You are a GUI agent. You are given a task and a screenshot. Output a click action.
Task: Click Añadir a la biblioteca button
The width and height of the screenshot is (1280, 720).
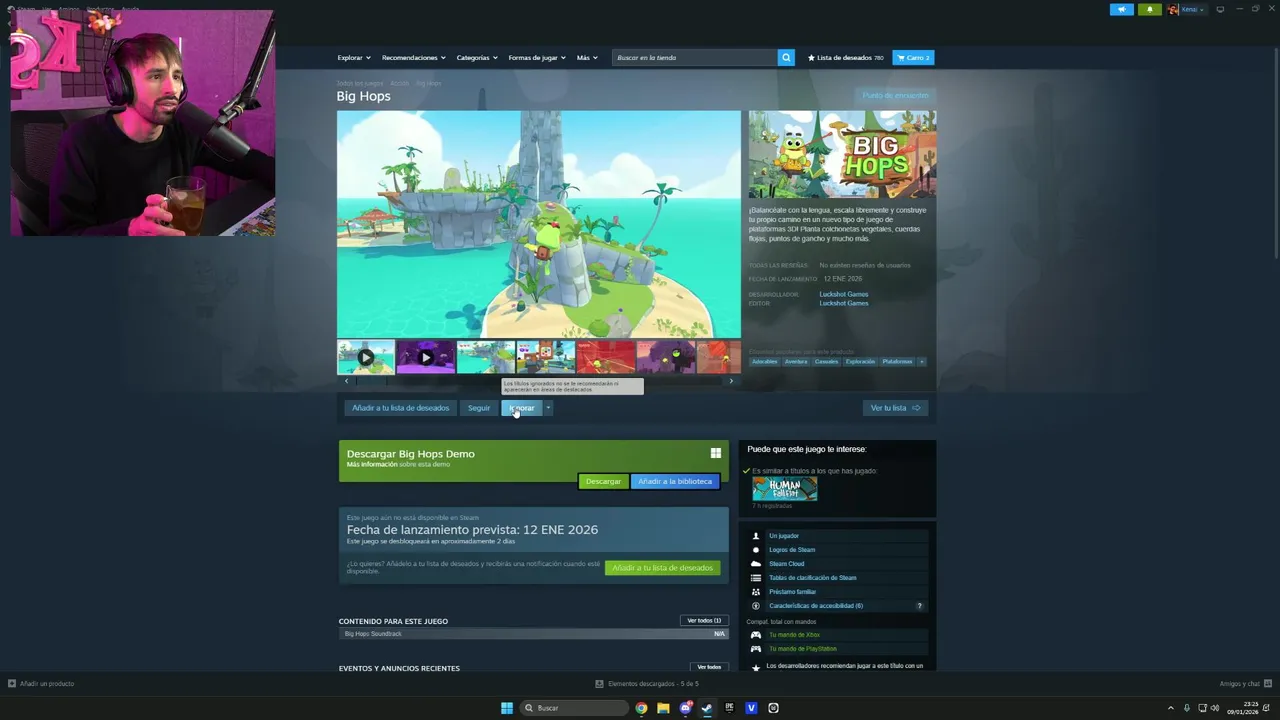675,482
